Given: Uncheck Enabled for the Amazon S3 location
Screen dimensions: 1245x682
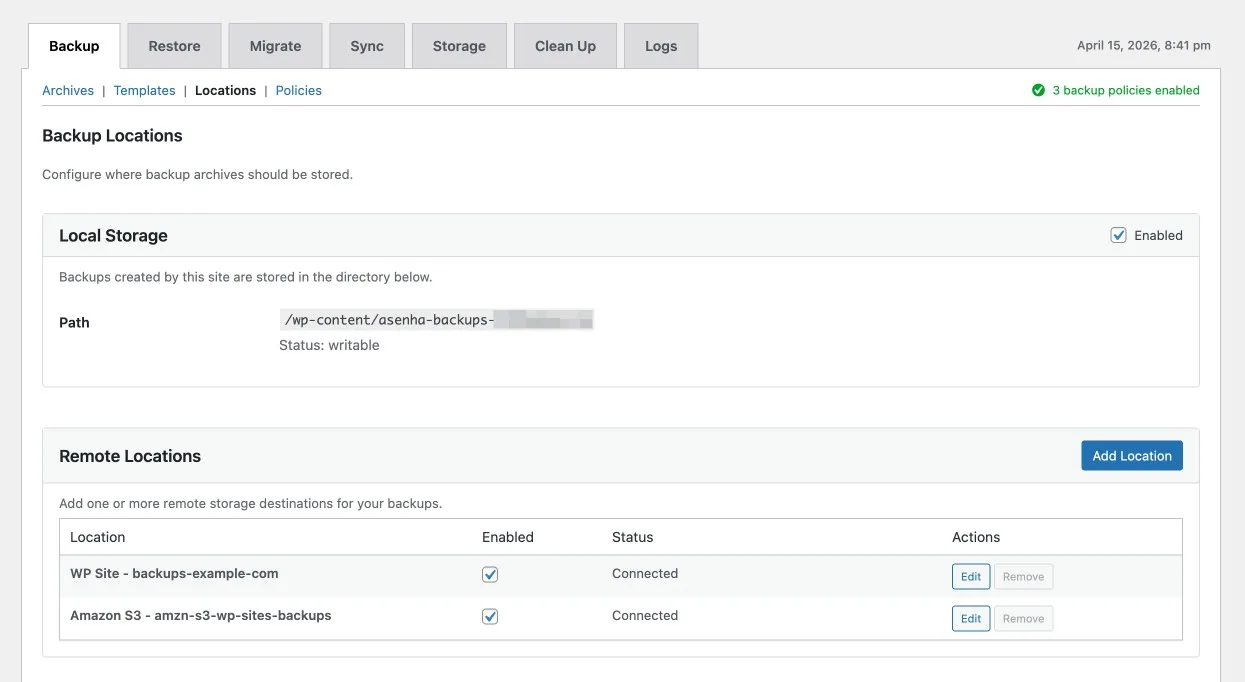Looking at the screenshot, I should click(x=490, y=616).
